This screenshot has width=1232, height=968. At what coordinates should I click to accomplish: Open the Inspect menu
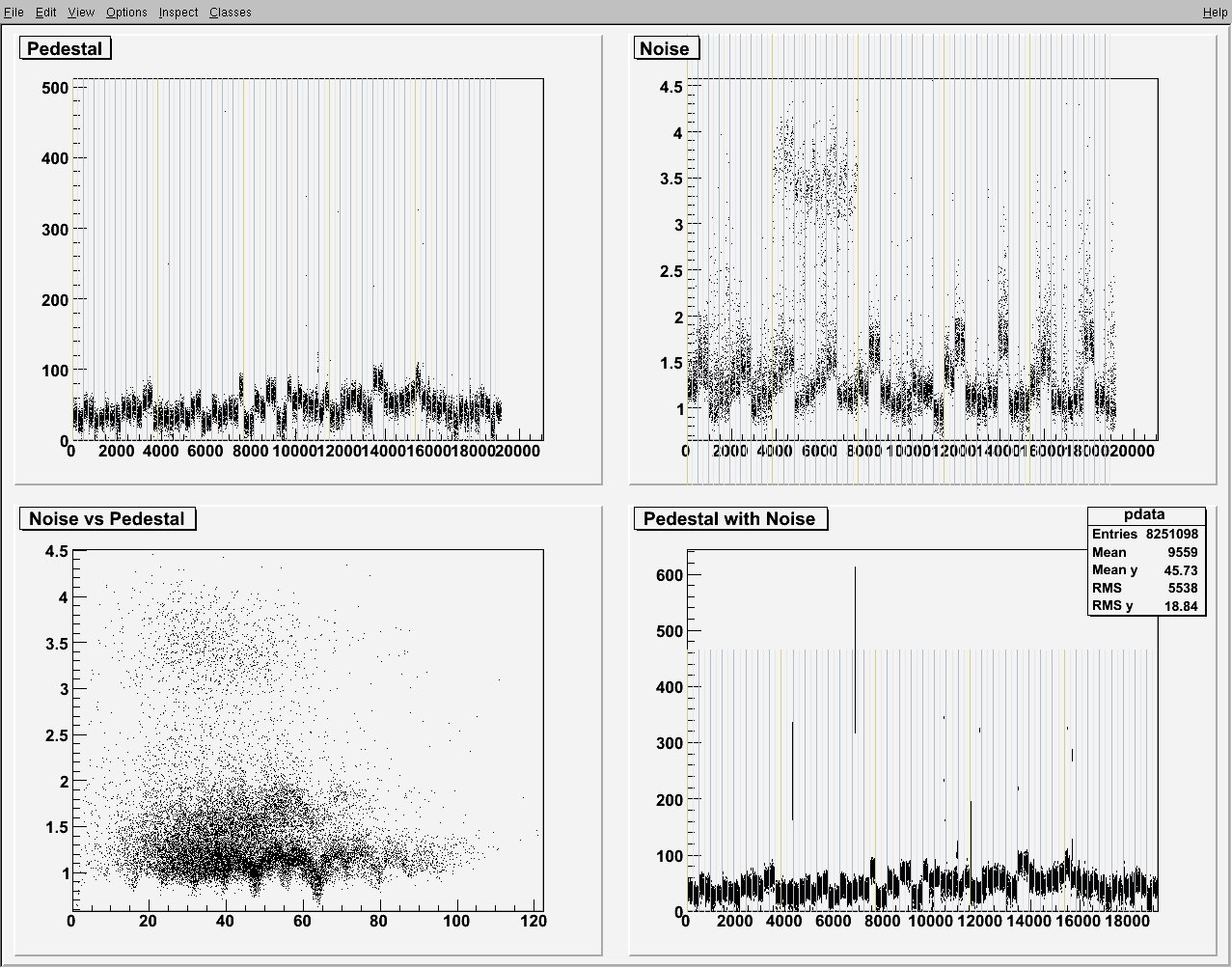pos(178,12)
